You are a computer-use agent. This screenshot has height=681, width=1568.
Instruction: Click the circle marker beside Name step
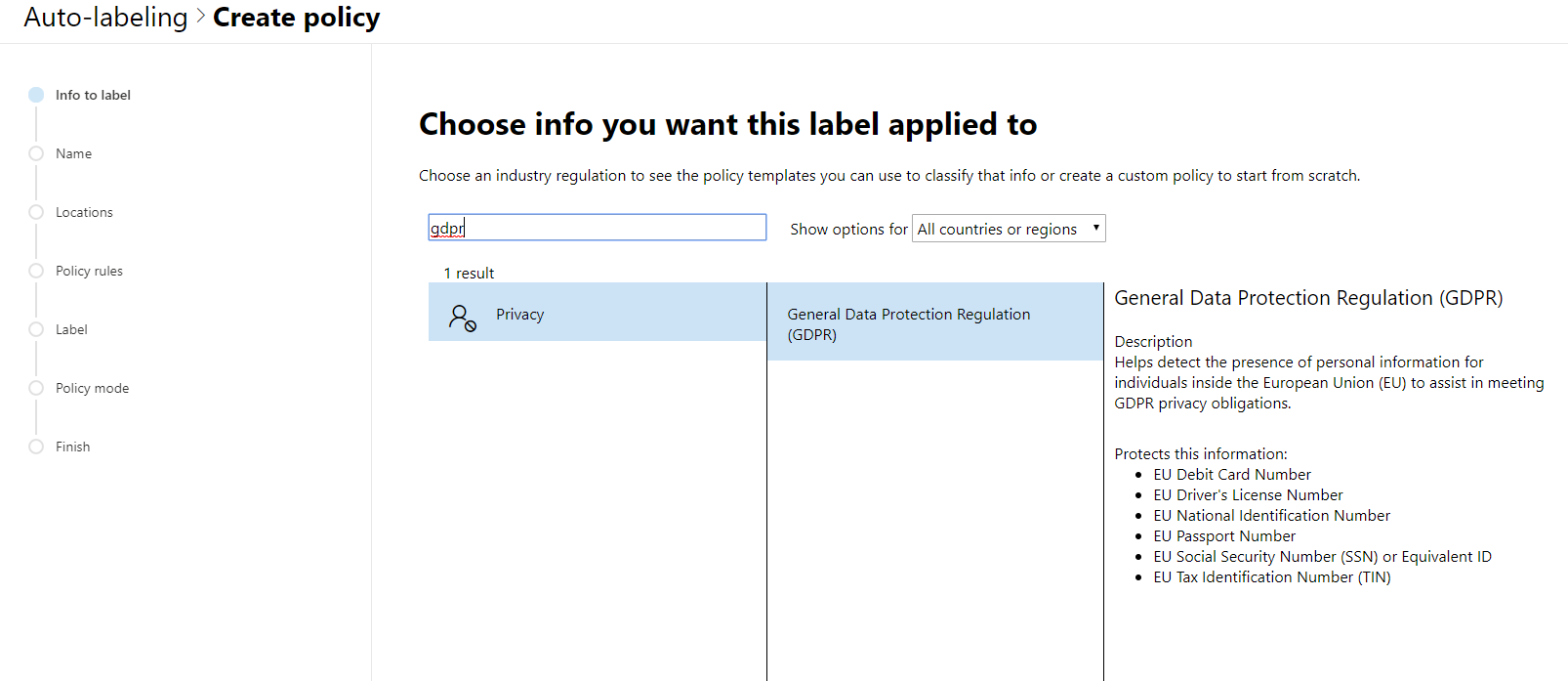(36, 153)
